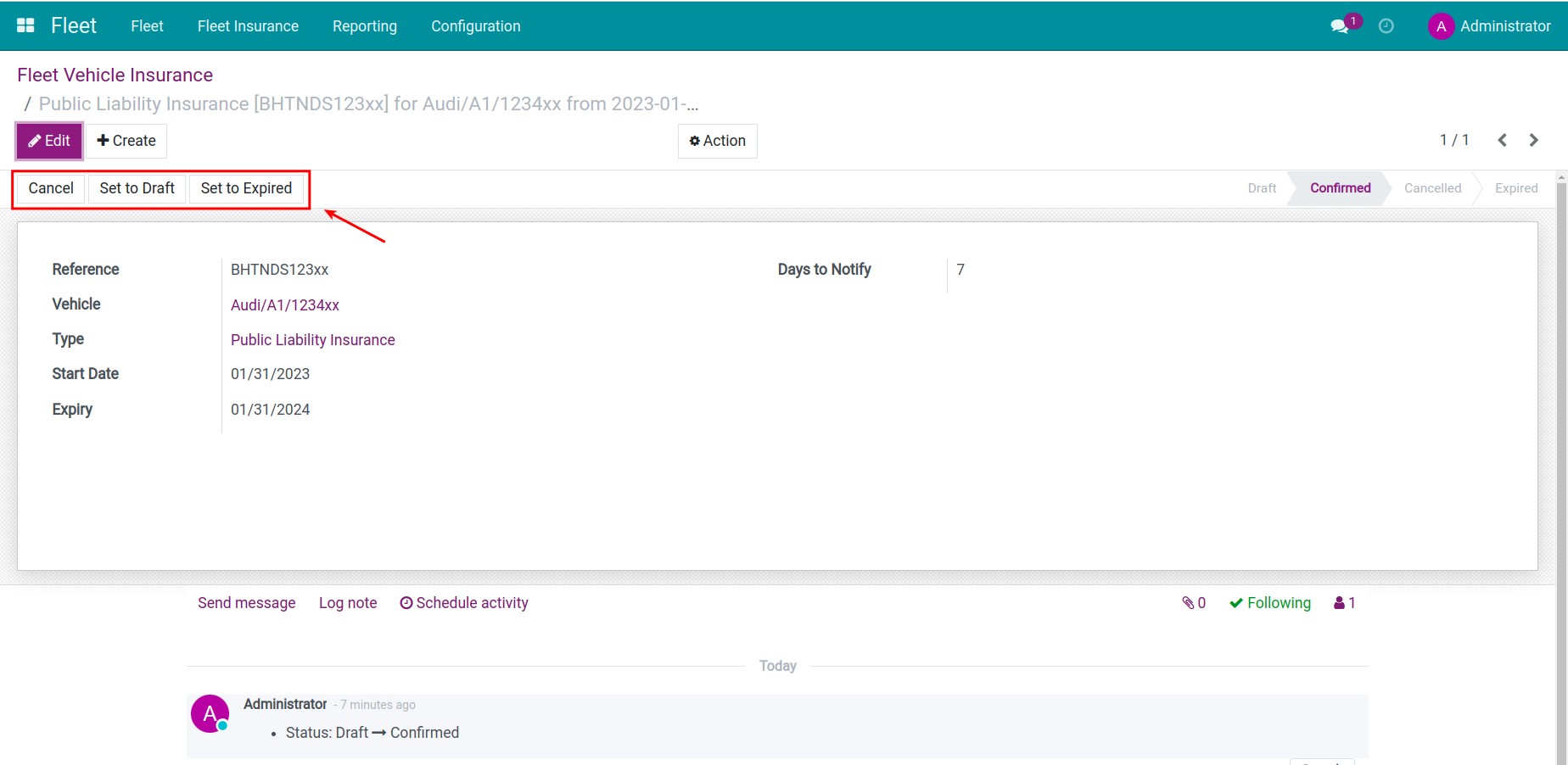Viewport: 1568px width, 765px height.
Task: Click Schedule activity in the chatter
Action: tap(464, 603)
